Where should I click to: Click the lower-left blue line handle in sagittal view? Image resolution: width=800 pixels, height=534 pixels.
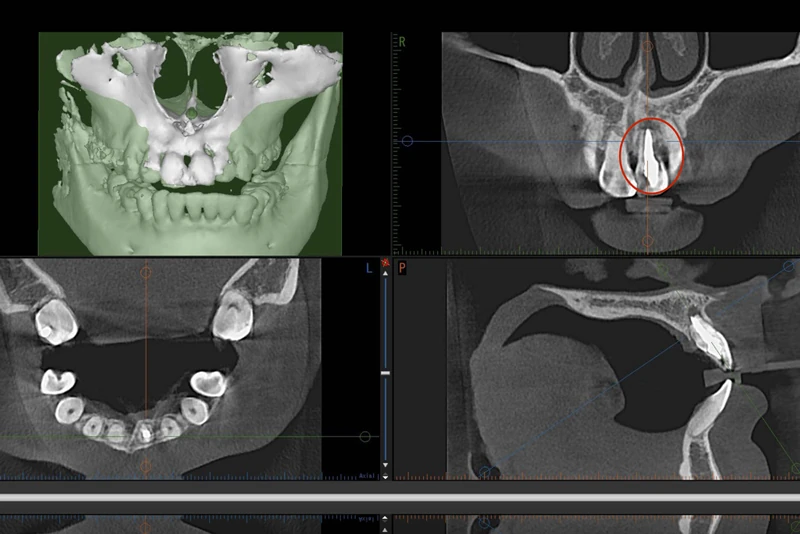(485, 472)
